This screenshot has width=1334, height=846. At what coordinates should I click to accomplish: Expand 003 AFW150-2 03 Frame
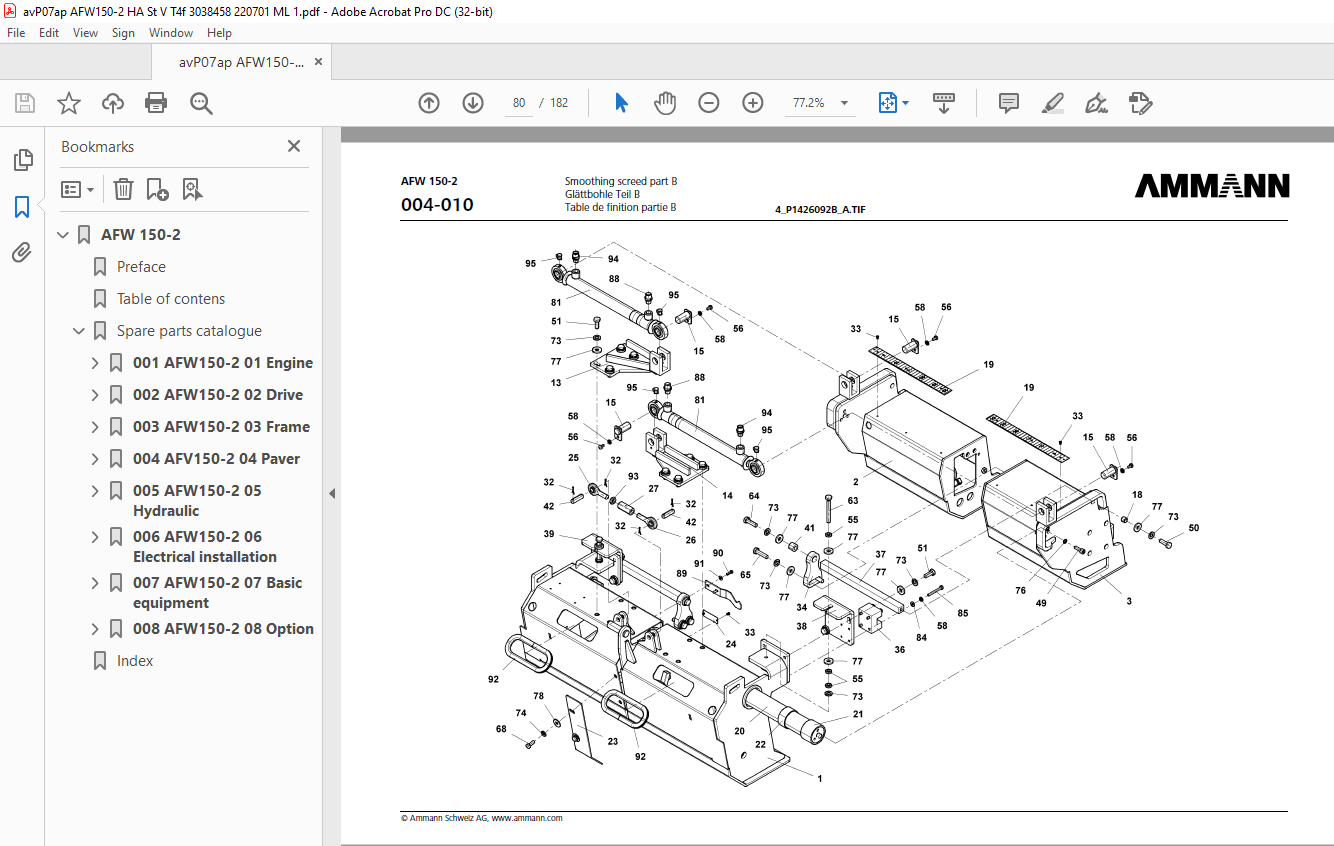point(96,427)
